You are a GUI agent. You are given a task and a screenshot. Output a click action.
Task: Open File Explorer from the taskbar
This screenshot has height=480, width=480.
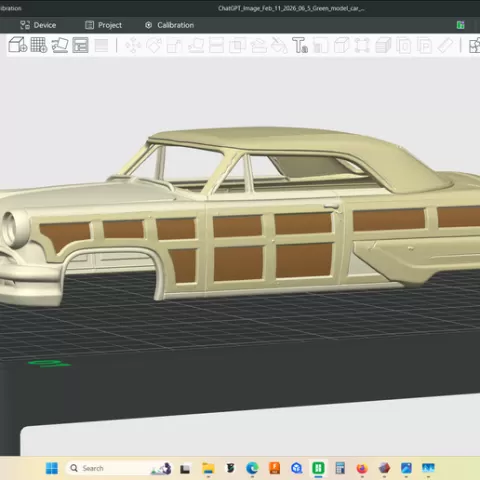pyautogui.click(x=208, y=468)
